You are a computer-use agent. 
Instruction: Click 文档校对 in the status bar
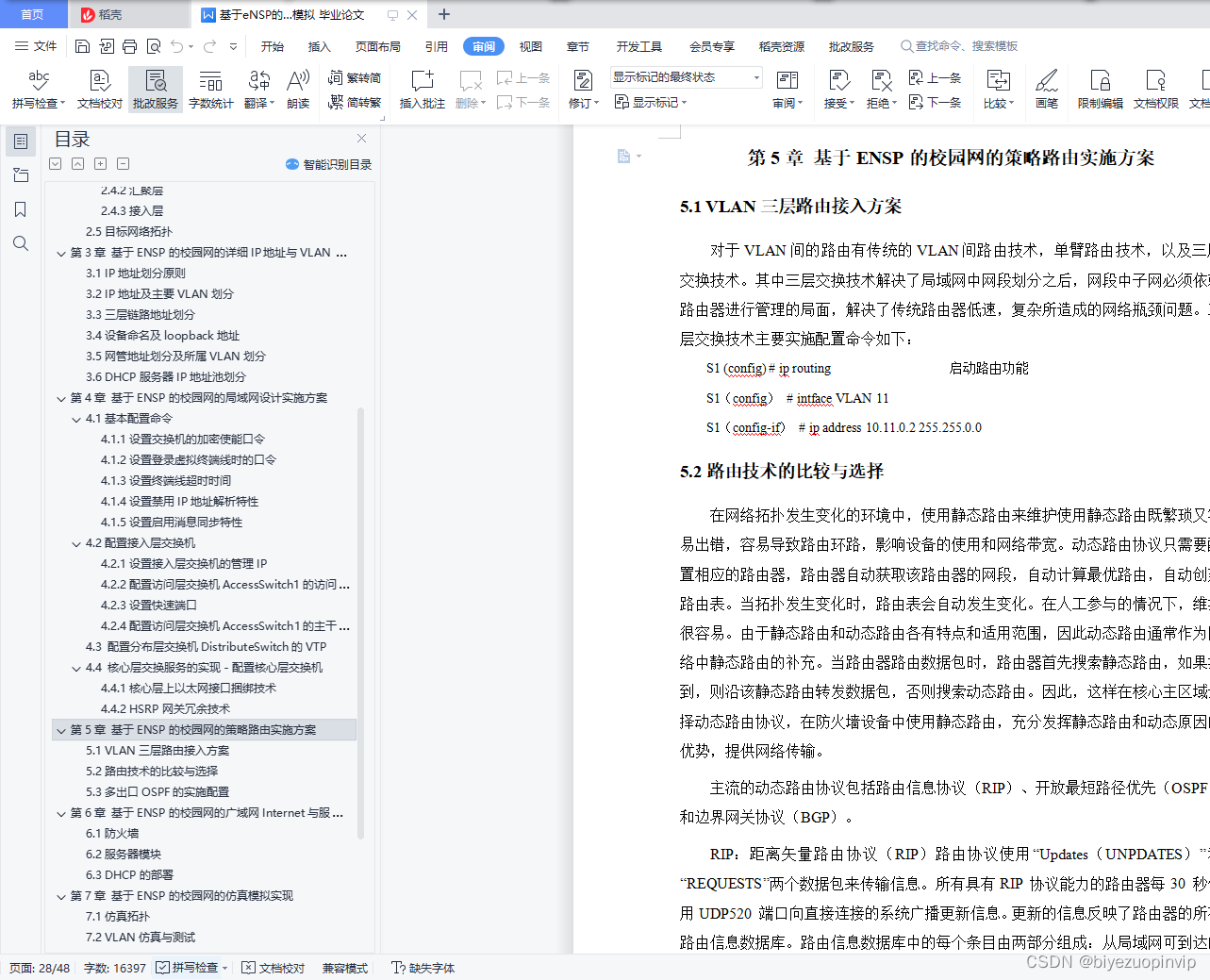(x=273, y=968)
